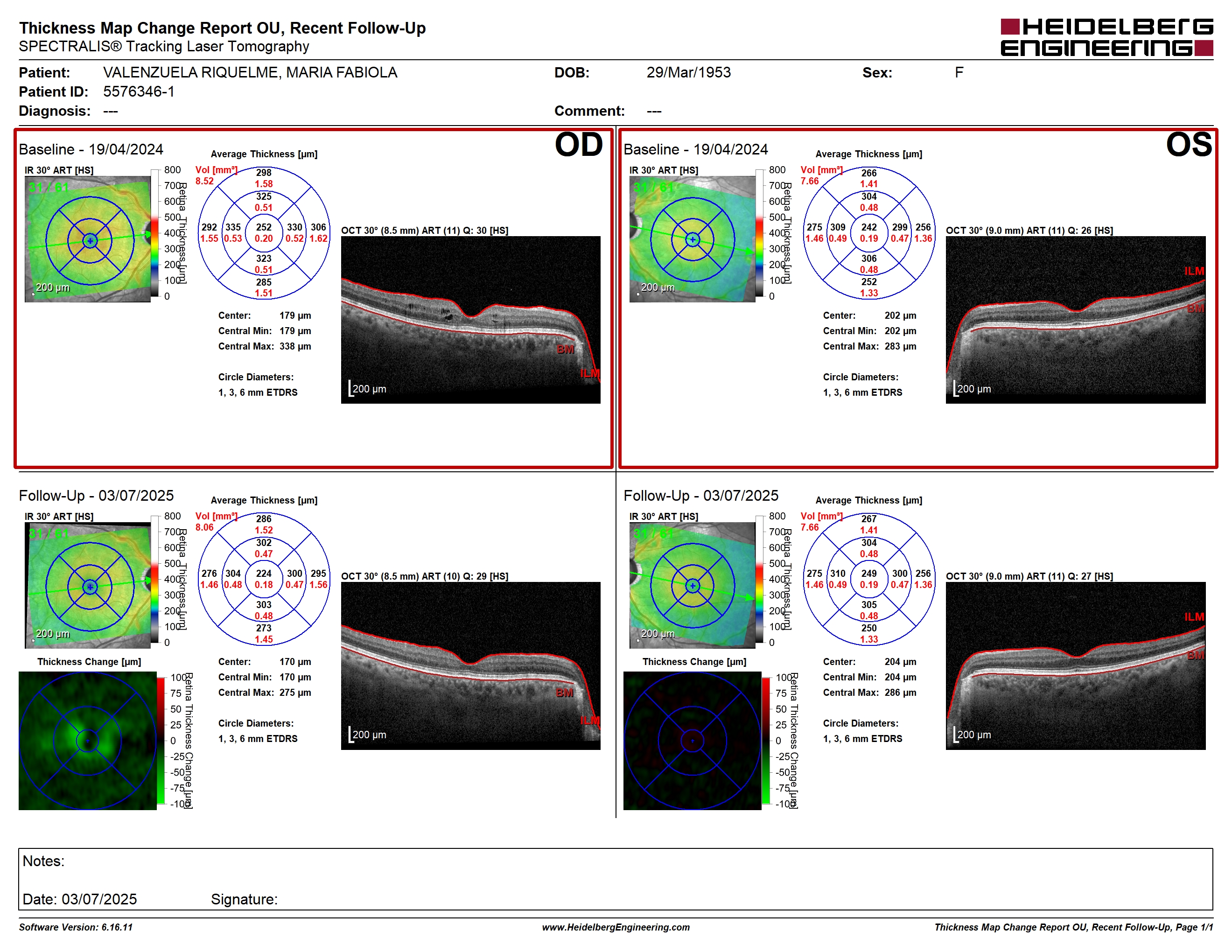The image size is (1232, 952).
Task: Open the OS Thickness Change map
Action: 692,741
